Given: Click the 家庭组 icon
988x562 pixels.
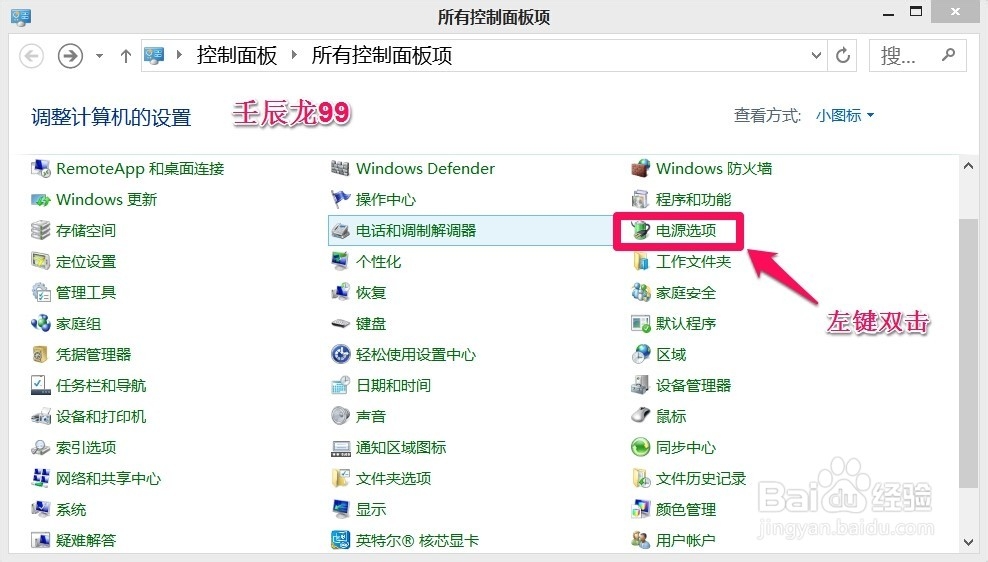Looking at the screenshot, I should [x=41, y=323].
